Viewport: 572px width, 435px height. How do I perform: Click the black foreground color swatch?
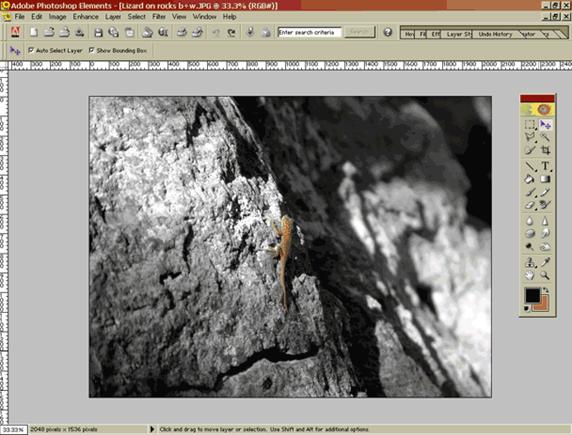click(x=533, y=296)
